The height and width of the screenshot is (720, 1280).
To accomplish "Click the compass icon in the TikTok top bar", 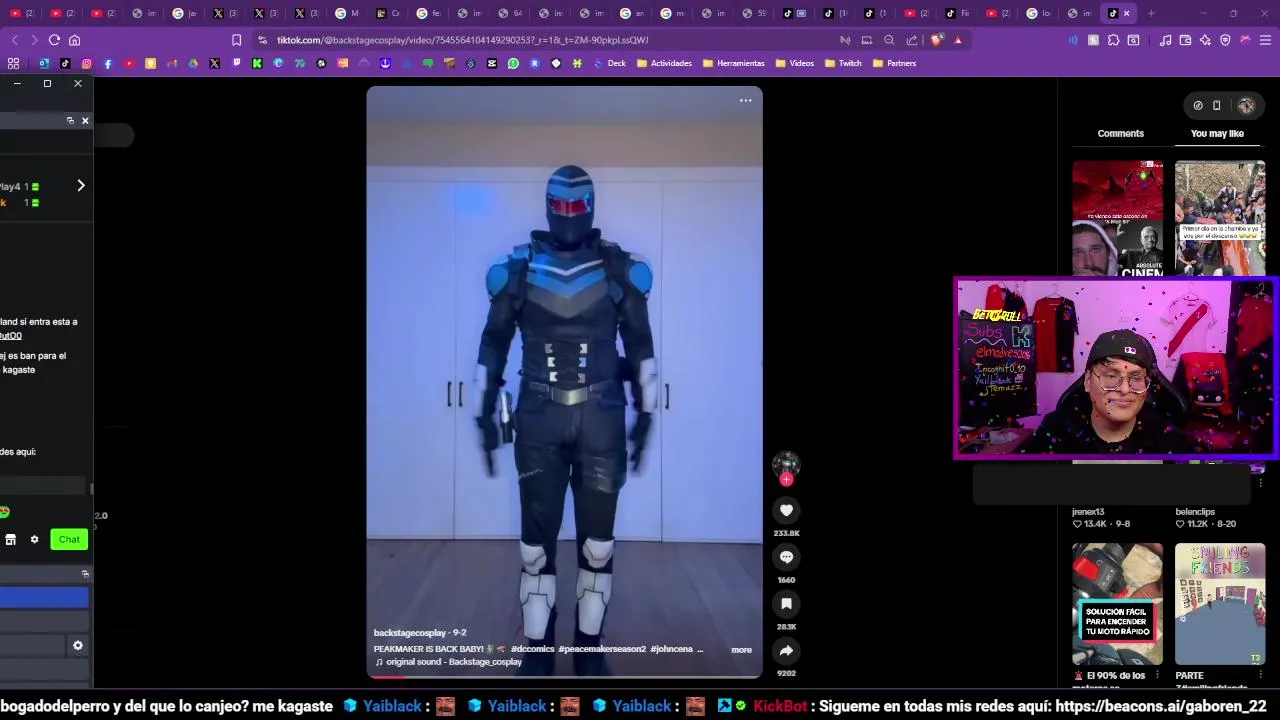I will coord(1198,105).
